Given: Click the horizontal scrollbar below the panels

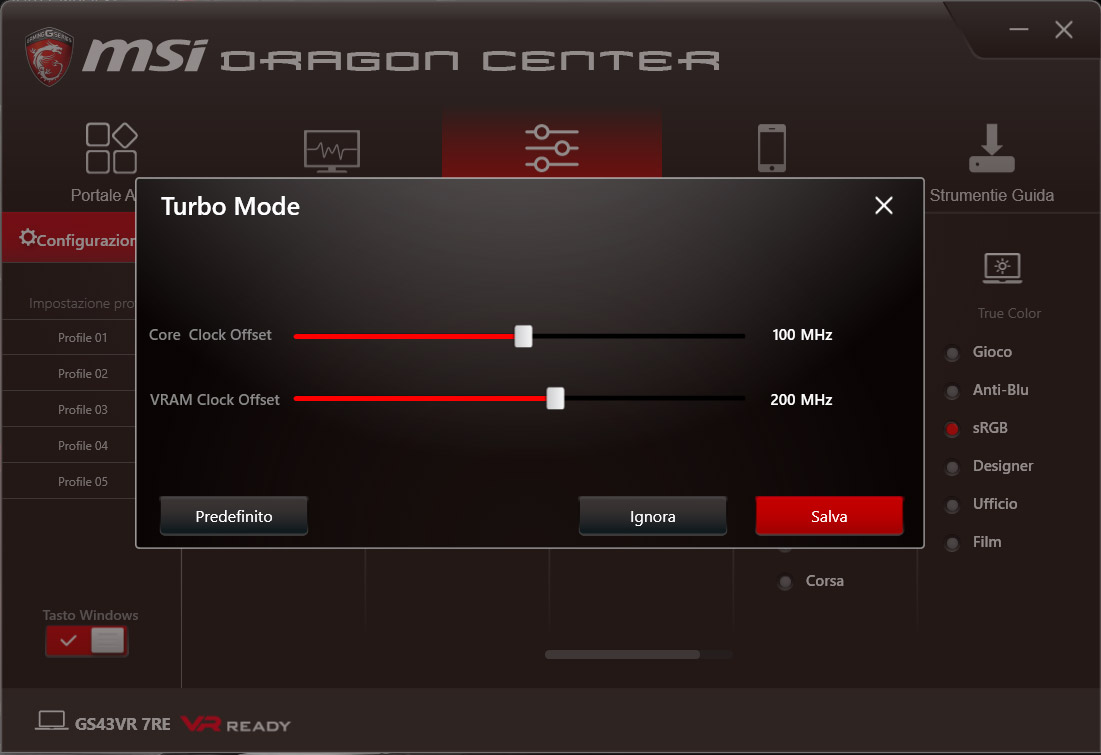Looking at the screenshot, I should point(622,655).
